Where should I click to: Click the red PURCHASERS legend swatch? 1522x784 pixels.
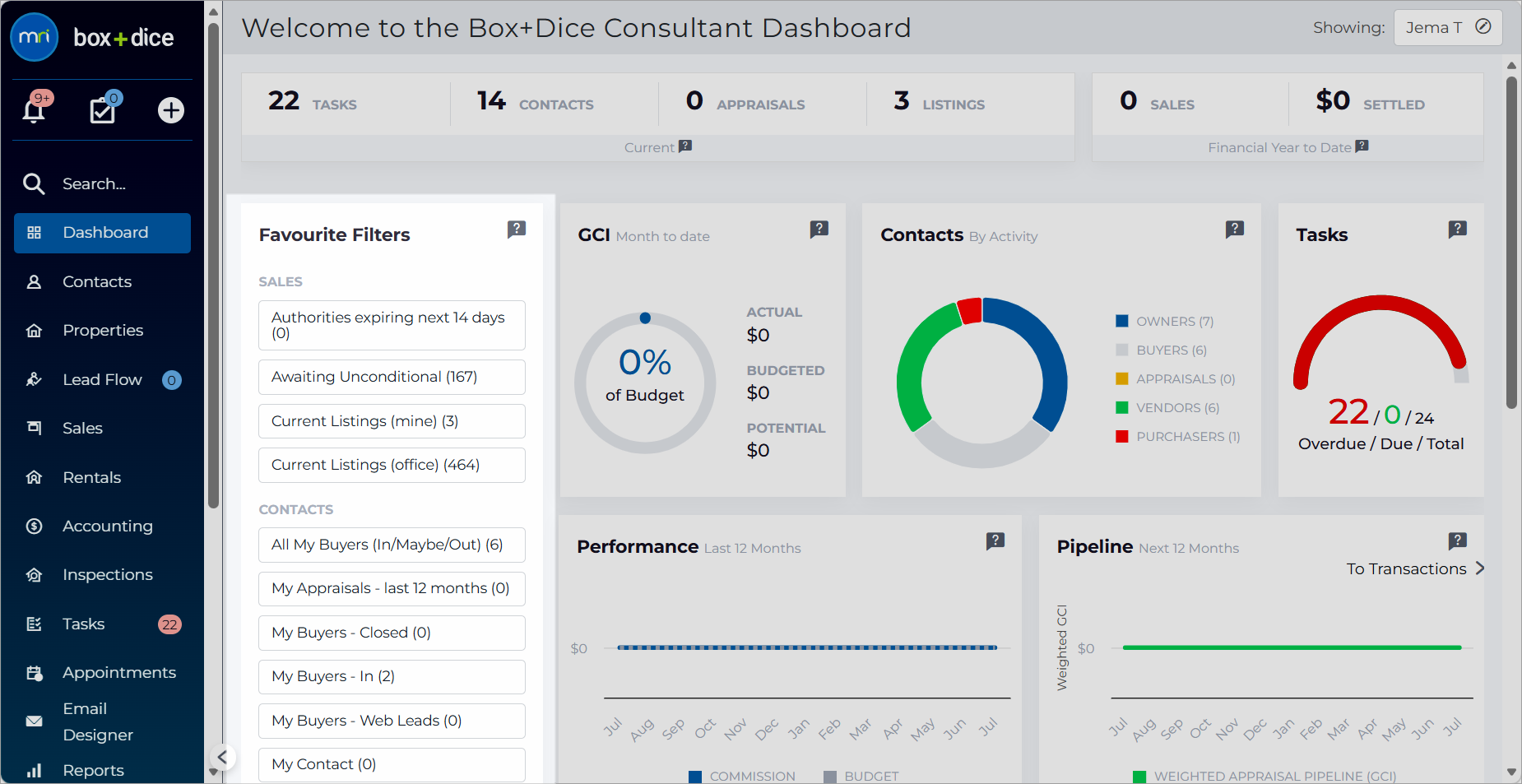1121,437
